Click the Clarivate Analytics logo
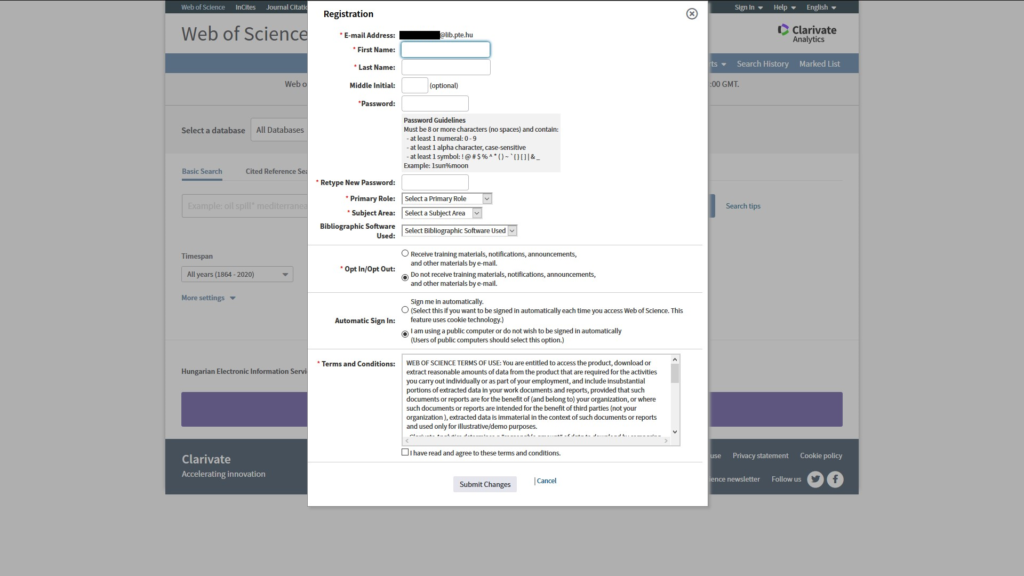Screen dimensions: 1024x576 click(807, 33)
